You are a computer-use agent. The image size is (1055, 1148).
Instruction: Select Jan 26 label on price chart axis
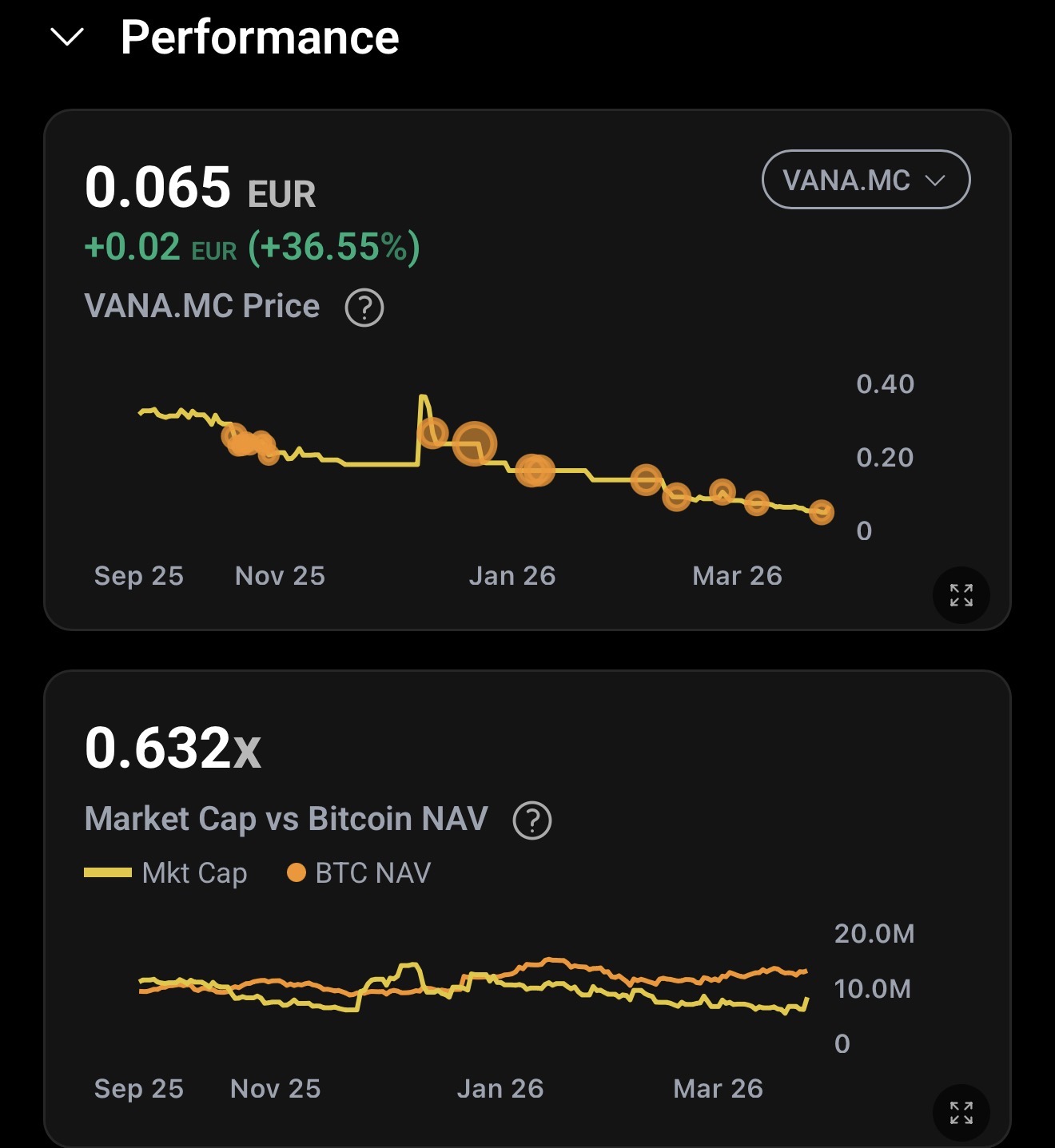(512, 576)
